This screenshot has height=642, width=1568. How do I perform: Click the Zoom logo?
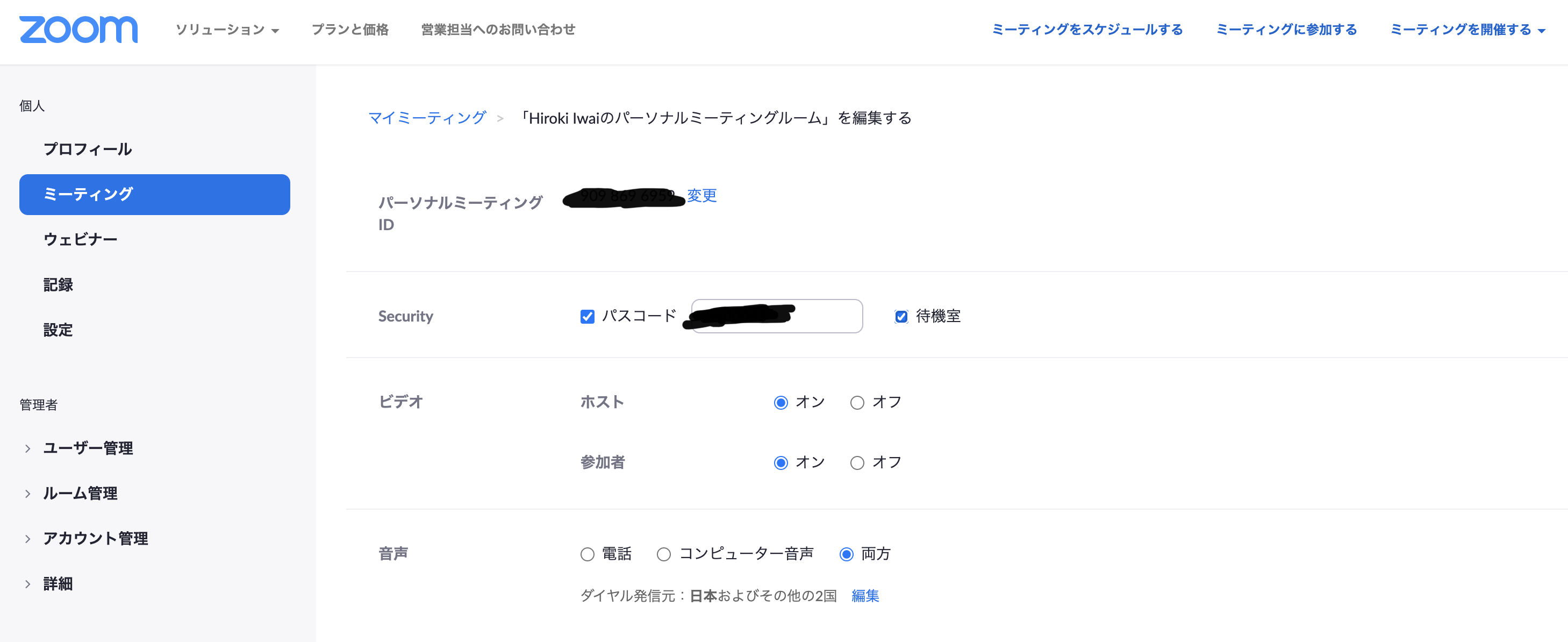(78, 30)
